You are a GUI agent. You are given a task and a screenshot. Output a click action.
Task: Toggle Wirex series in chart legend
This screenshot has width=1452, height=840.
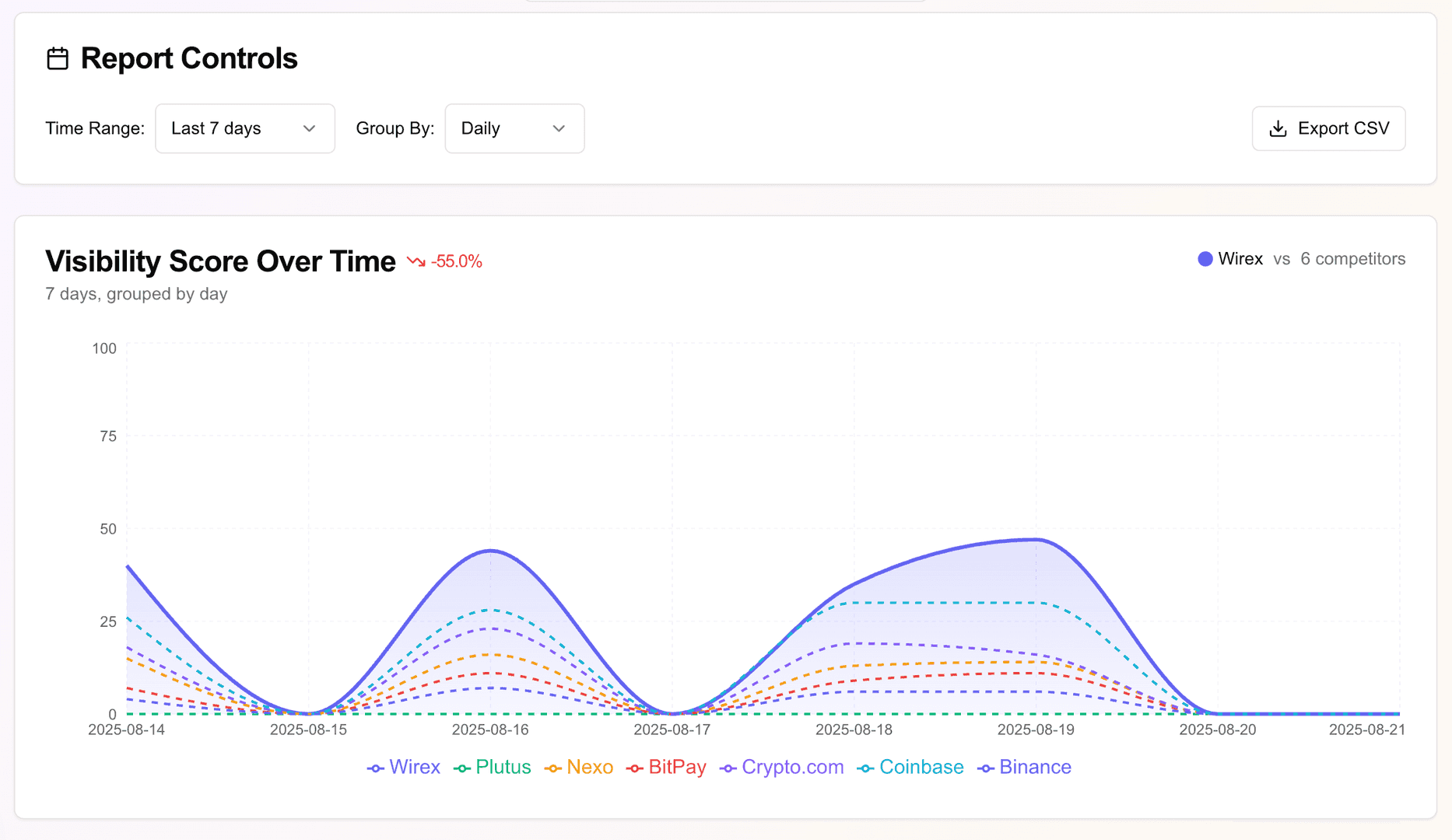[404, 767]
